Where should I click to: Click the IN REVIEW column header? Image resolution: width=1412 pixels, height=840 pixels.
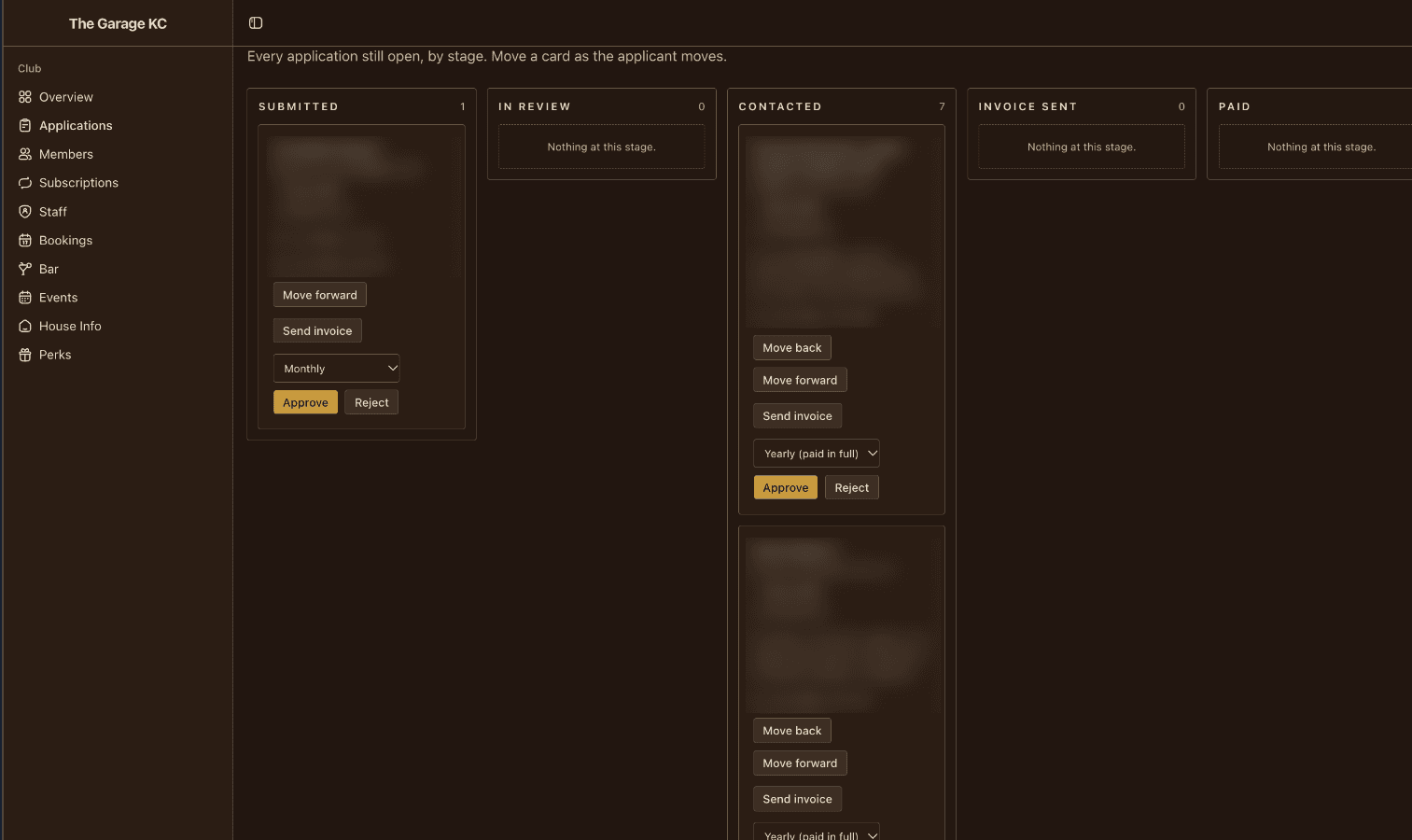(535, 106)
